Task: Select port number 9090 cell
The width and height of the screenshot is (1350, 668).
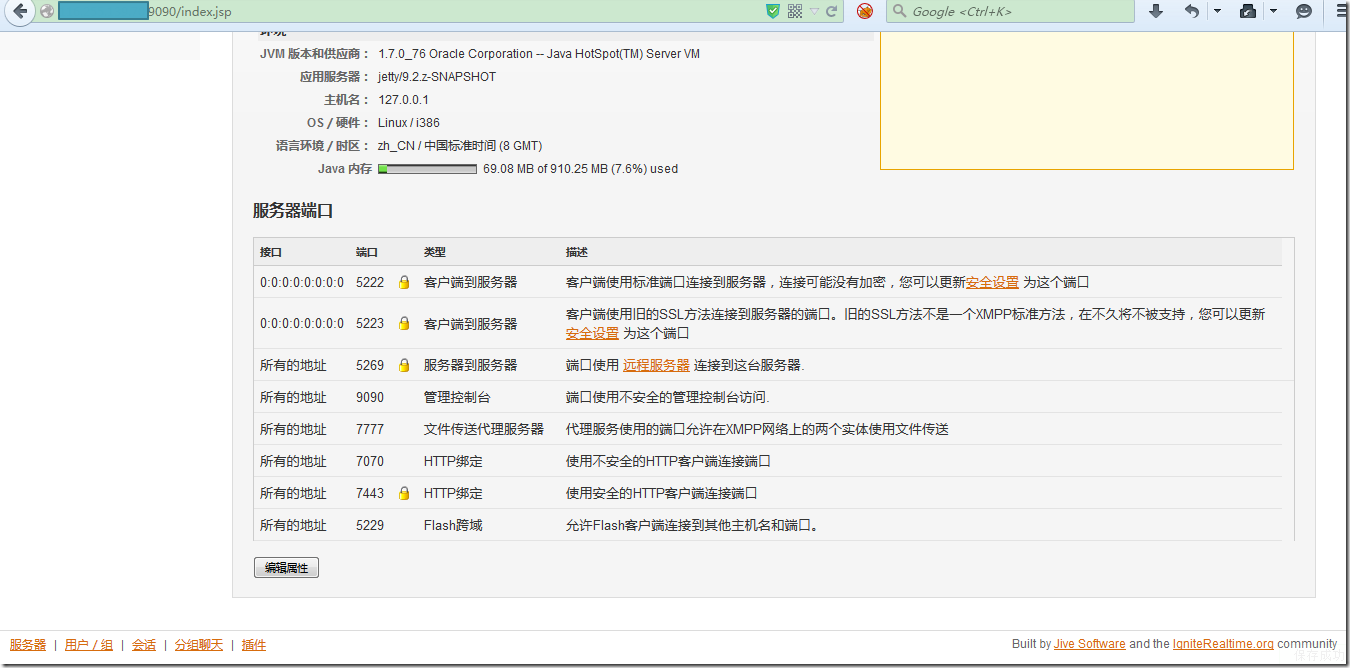Action: tap(370, 397)
